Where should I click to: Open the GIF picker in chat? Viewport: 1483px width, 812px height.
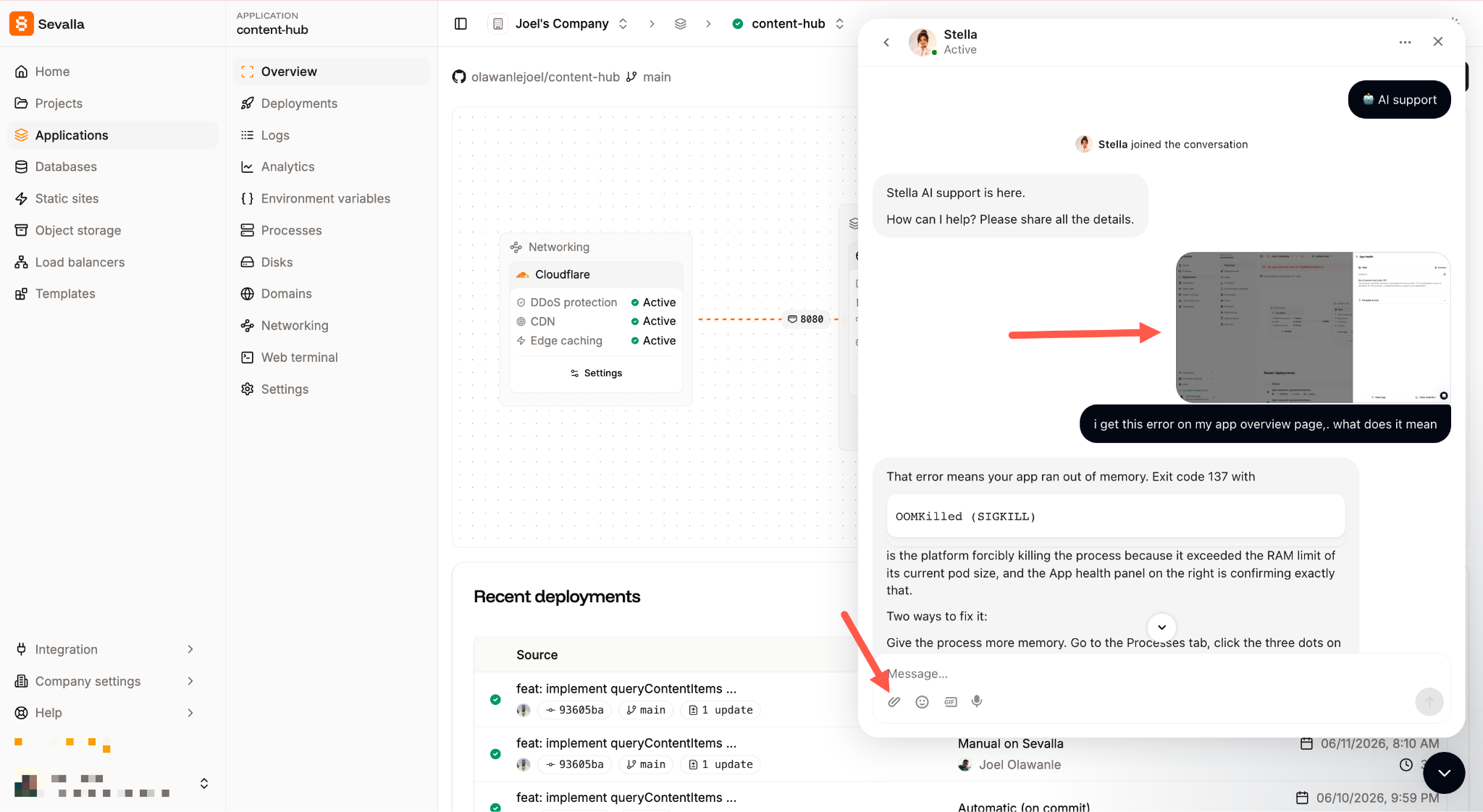950,701
